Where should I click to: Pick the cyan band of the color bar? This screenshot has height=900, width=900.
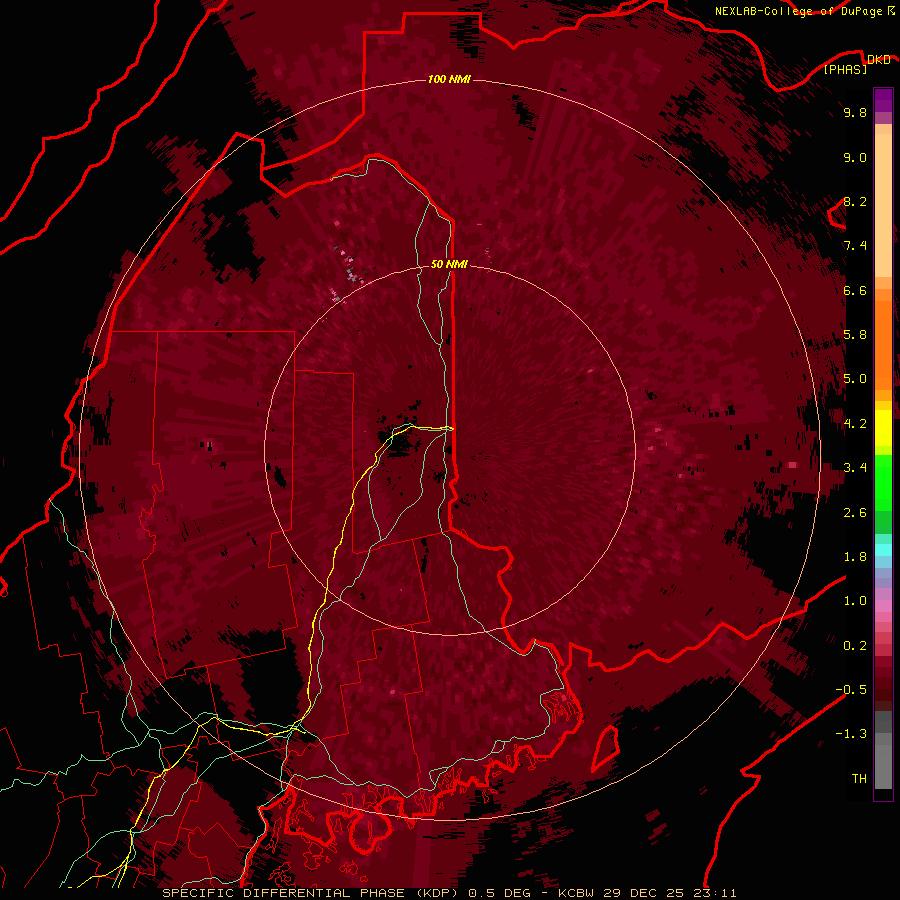click(x=883, y=550)
